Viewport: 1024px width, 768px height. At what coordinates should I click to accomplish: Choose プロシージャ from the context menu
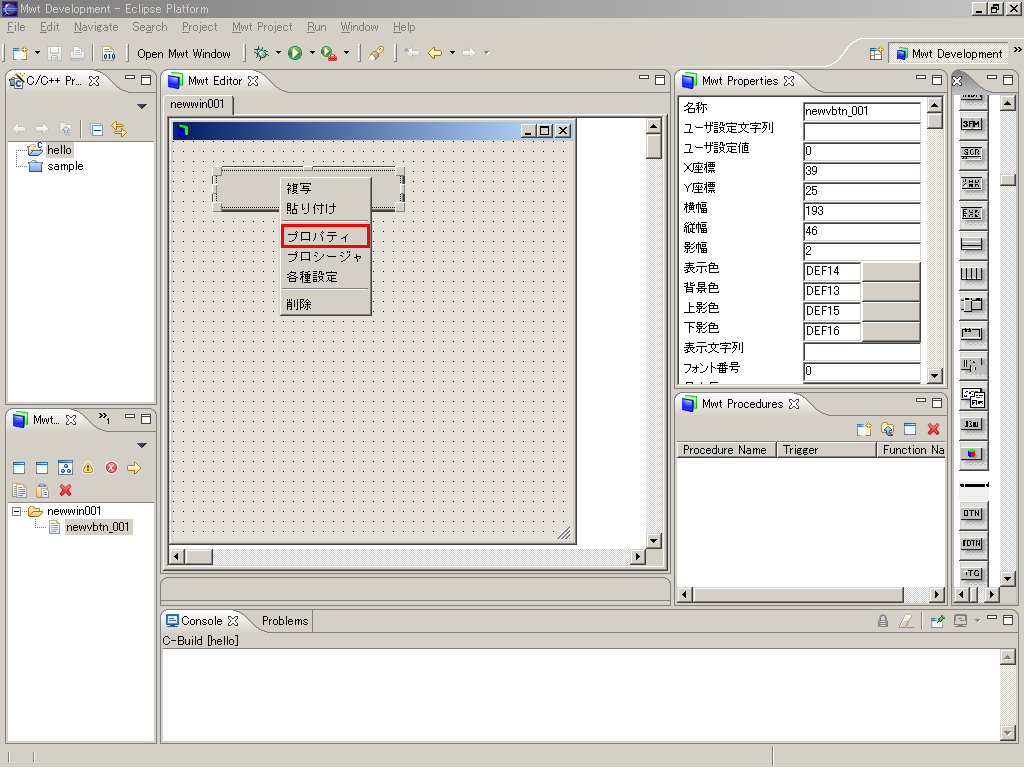325,257
